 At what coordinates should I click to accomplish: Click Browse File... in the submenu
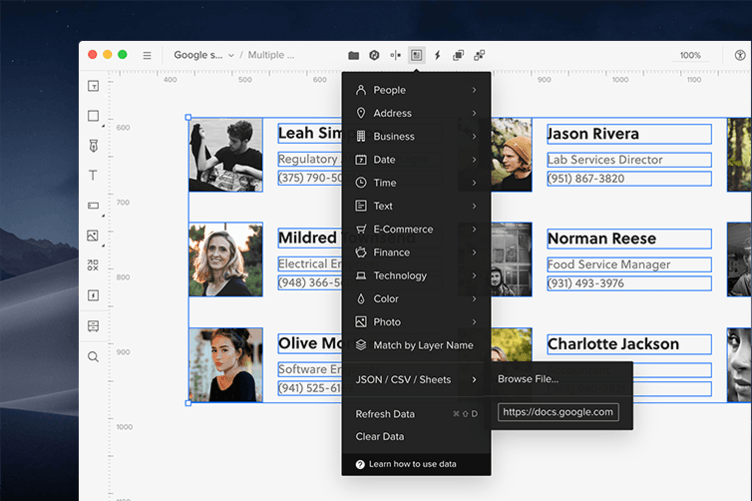528,379
